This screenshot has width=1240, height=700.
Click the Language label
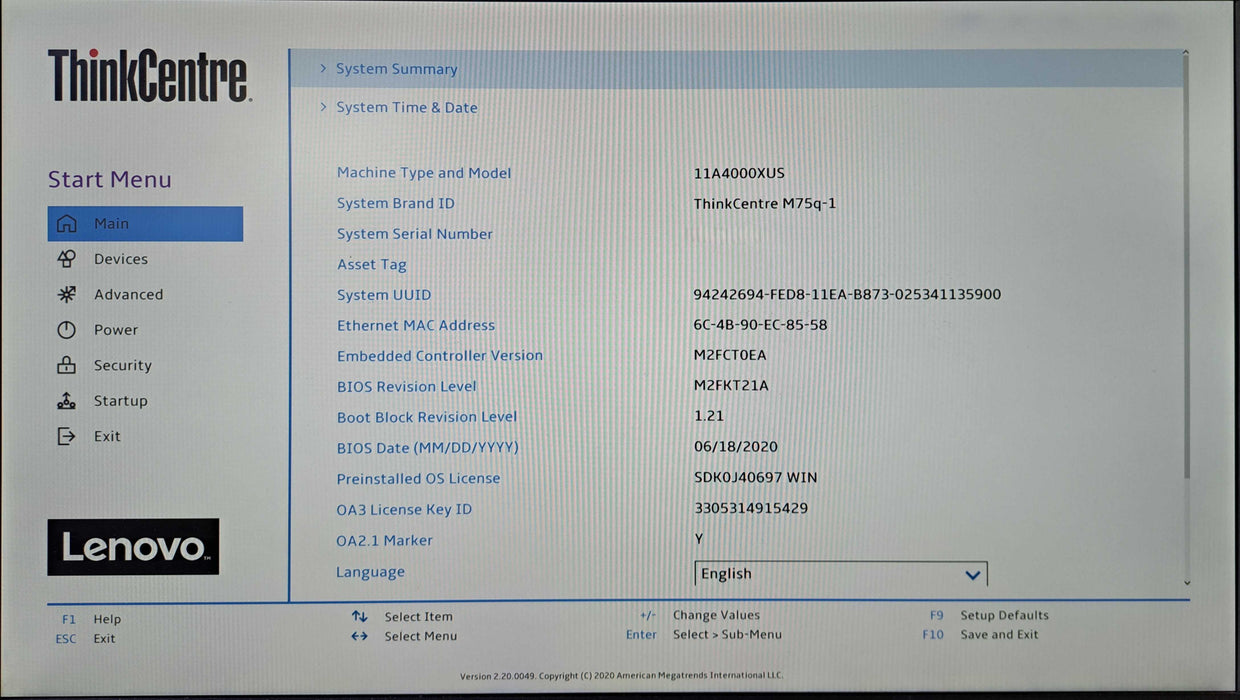coord(371,572)
